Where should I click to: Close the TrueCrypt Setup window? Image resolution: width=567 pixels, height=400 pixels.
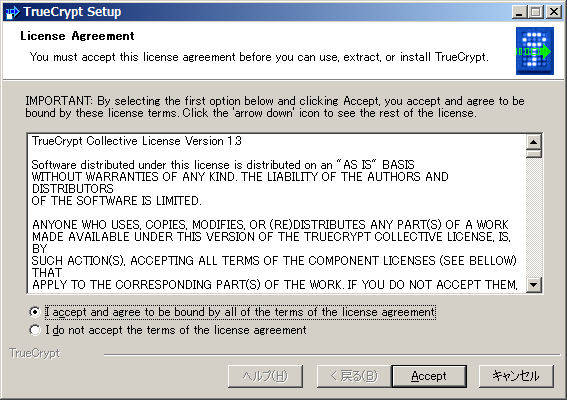[x=553, y=12]
